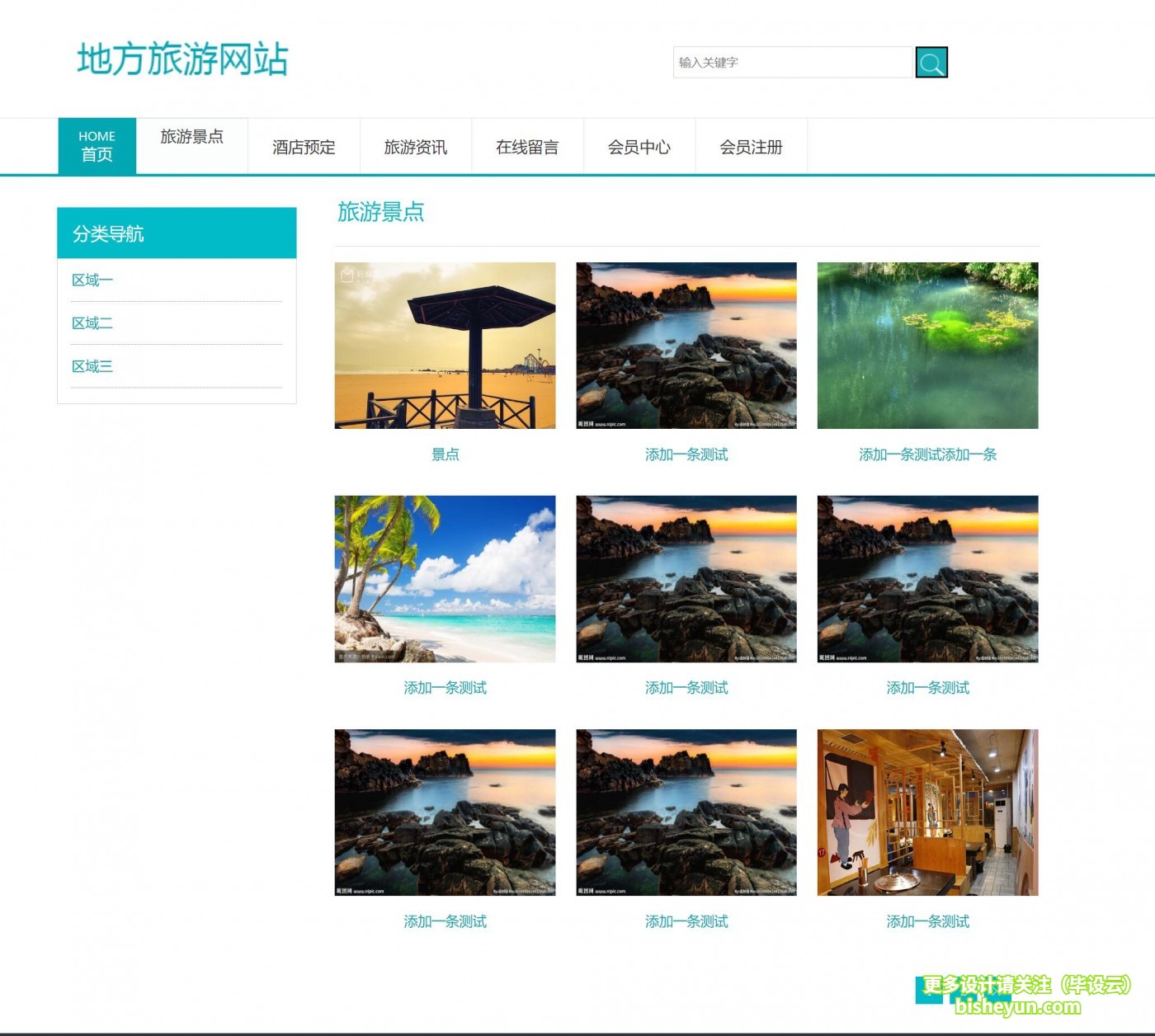The image size is (1155, 1036).
Task: Go to 在线留言 page
Action: [x=527, y=148]
